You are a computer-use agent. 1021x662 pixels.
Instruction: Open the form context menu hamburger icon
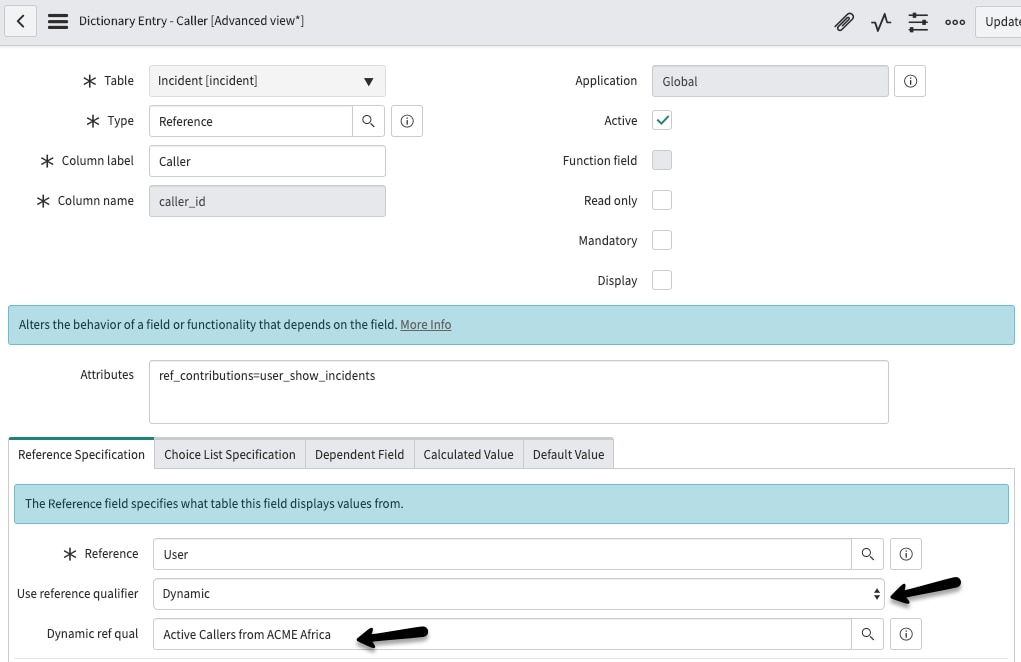pyautogui.click(x=59, y=21)
